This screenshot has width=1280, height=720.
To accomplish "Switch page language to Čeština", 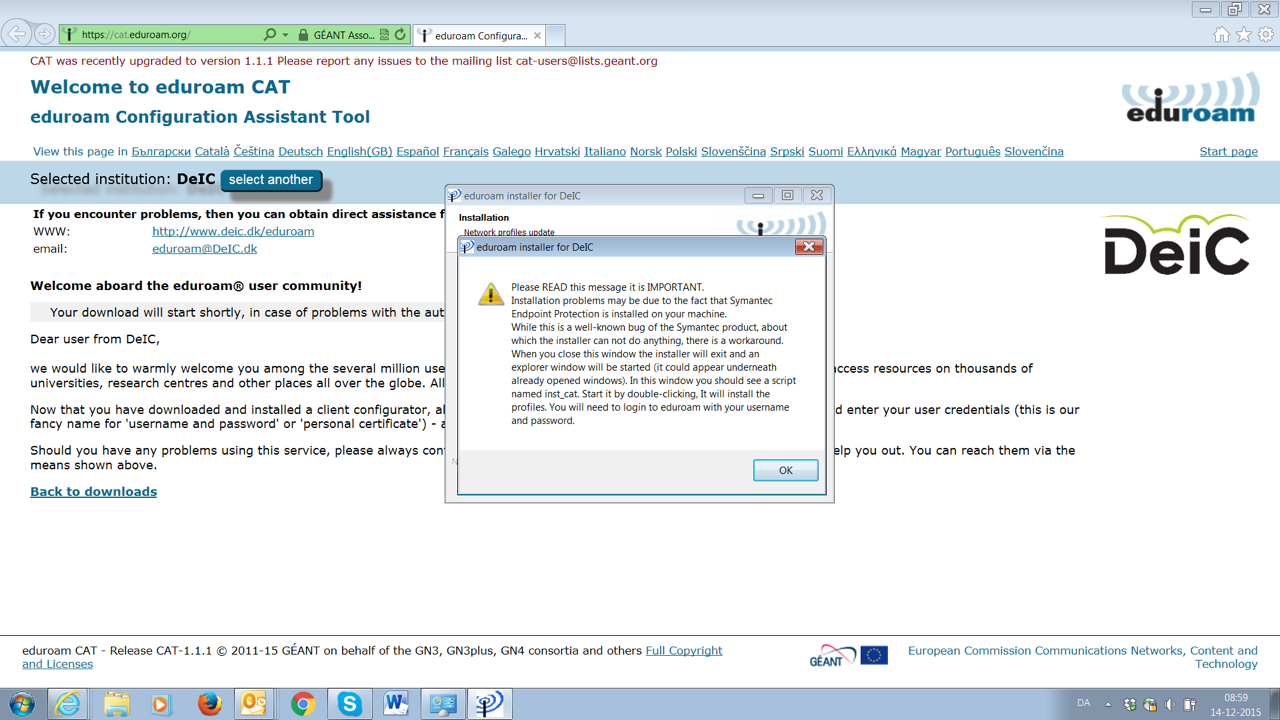I will tap(254, 152).
